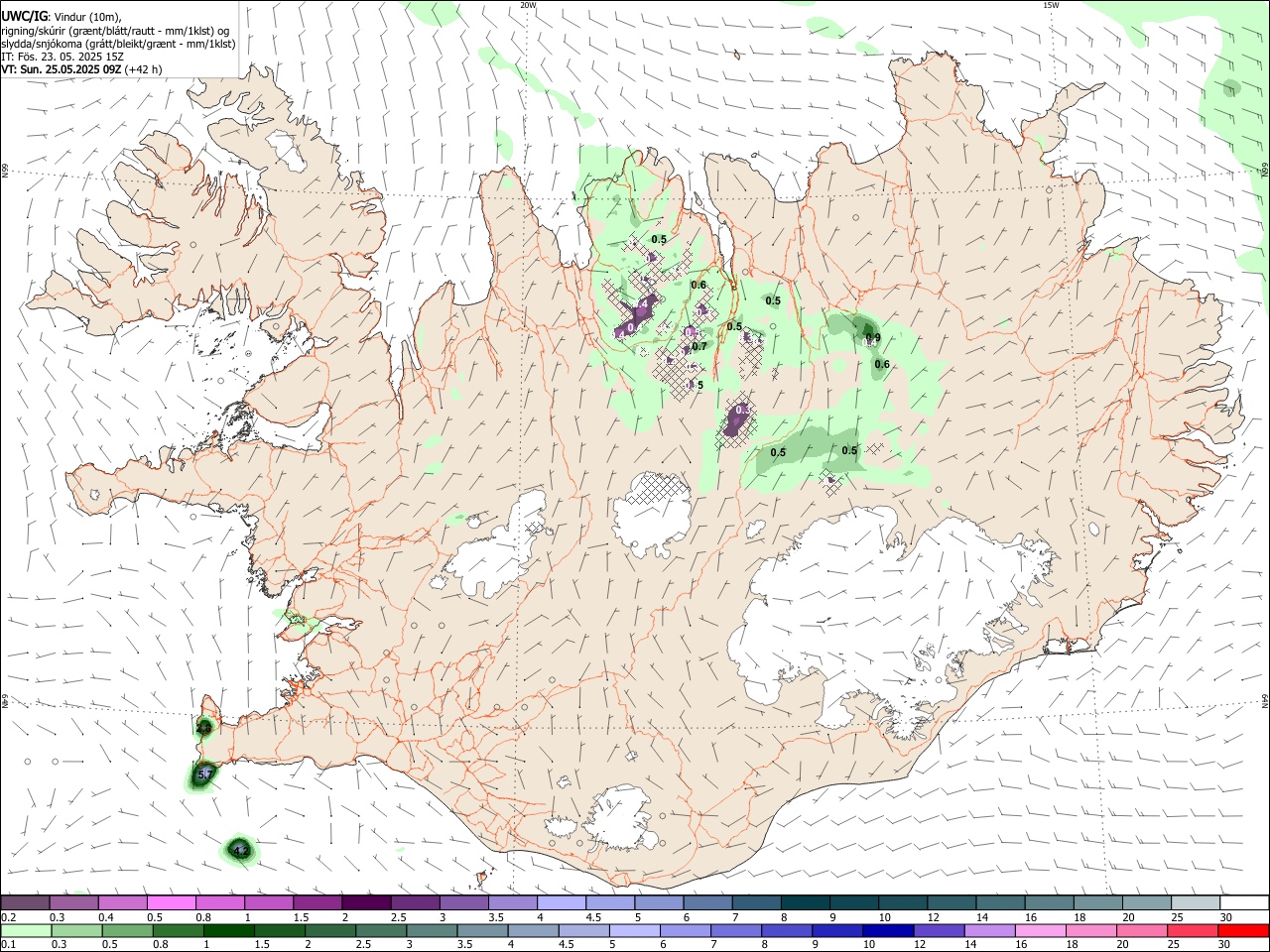Pick upper-row swatch between 9 and 10
Viewport: 1270px width, 952px height.
coord(854,903)
